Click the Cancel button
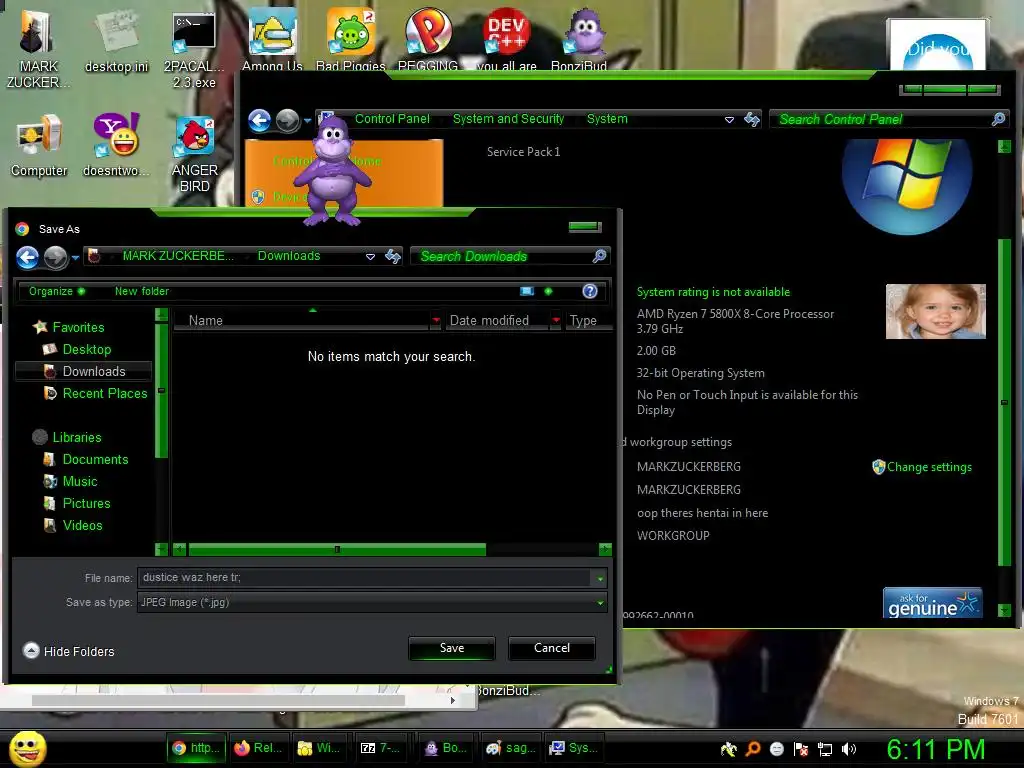This screenshot has width=1024, height=768. (552, 648)
